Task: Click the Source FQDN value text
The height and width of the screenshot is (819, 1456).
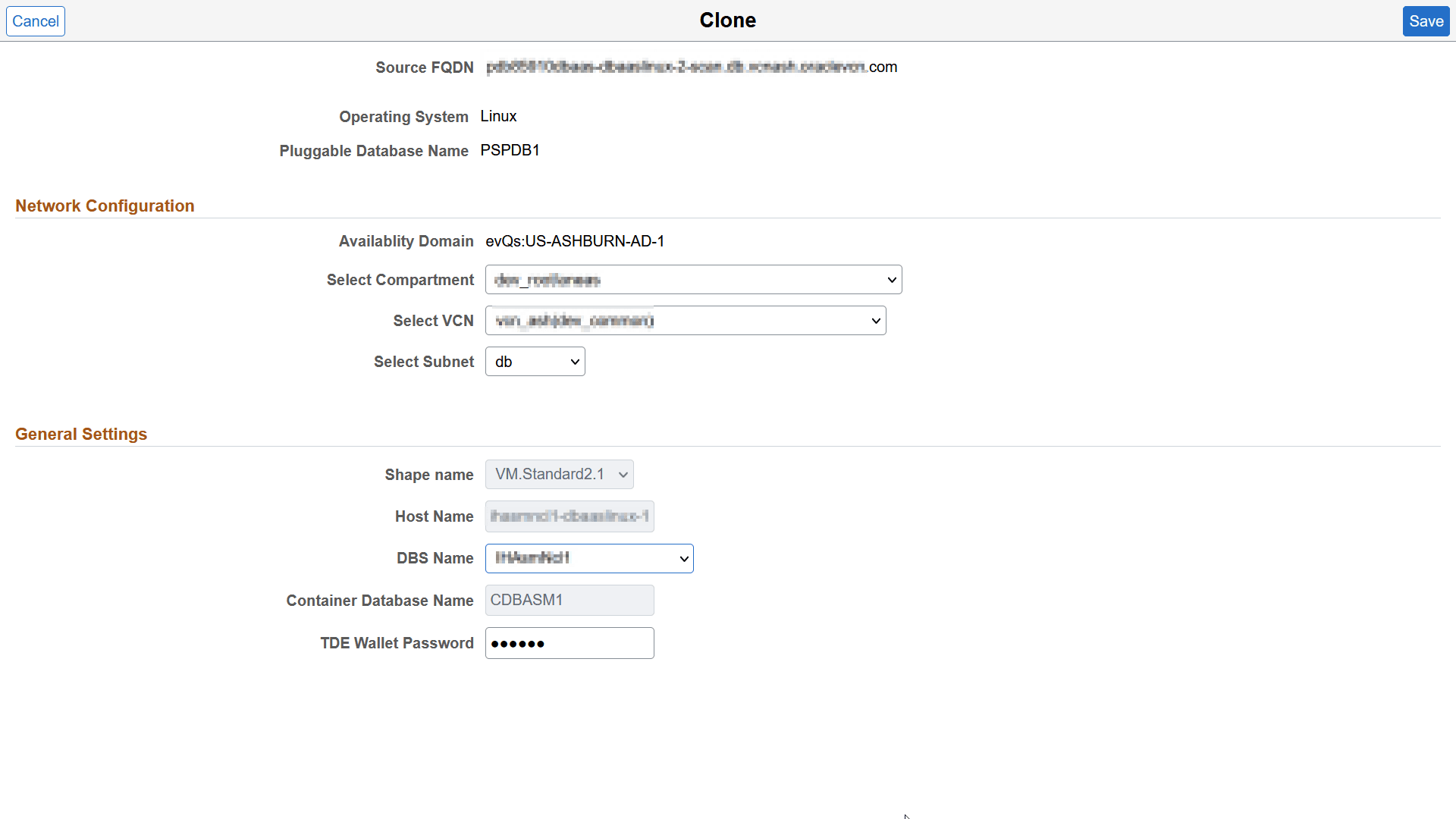Action: coord(692,67)
